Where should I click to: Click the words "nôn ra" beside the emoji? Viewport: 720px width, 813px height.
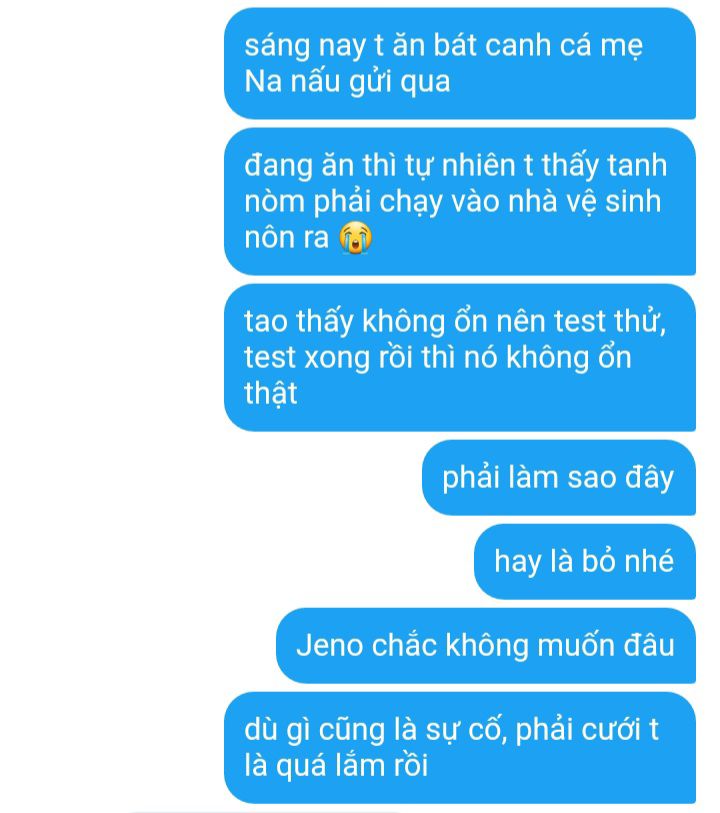tap(287, 238)
